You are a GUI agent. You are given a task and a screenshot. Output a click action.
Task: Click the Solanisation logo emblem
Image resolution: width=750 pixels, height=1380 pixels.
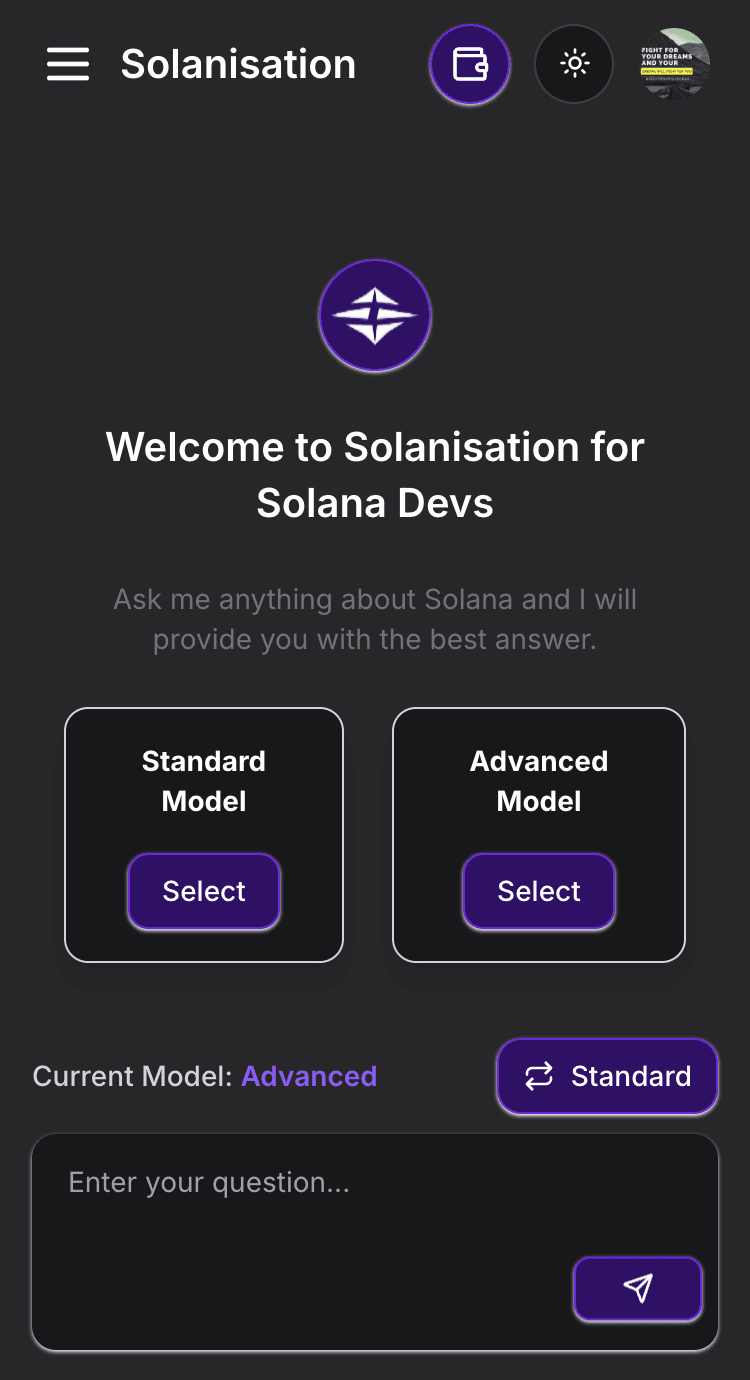click(375, 316)
